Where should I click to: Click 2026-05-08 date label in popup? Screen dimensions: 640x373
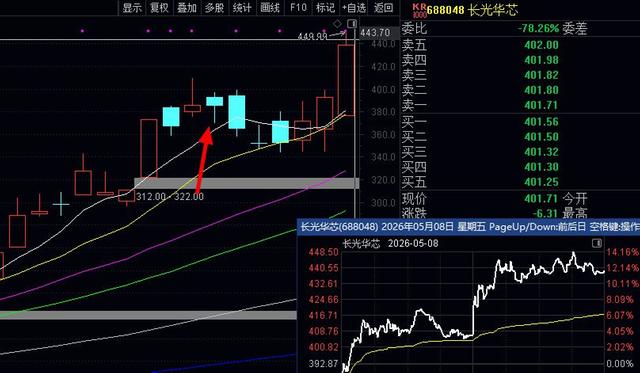pyautogui.click(x=413, y=244)
